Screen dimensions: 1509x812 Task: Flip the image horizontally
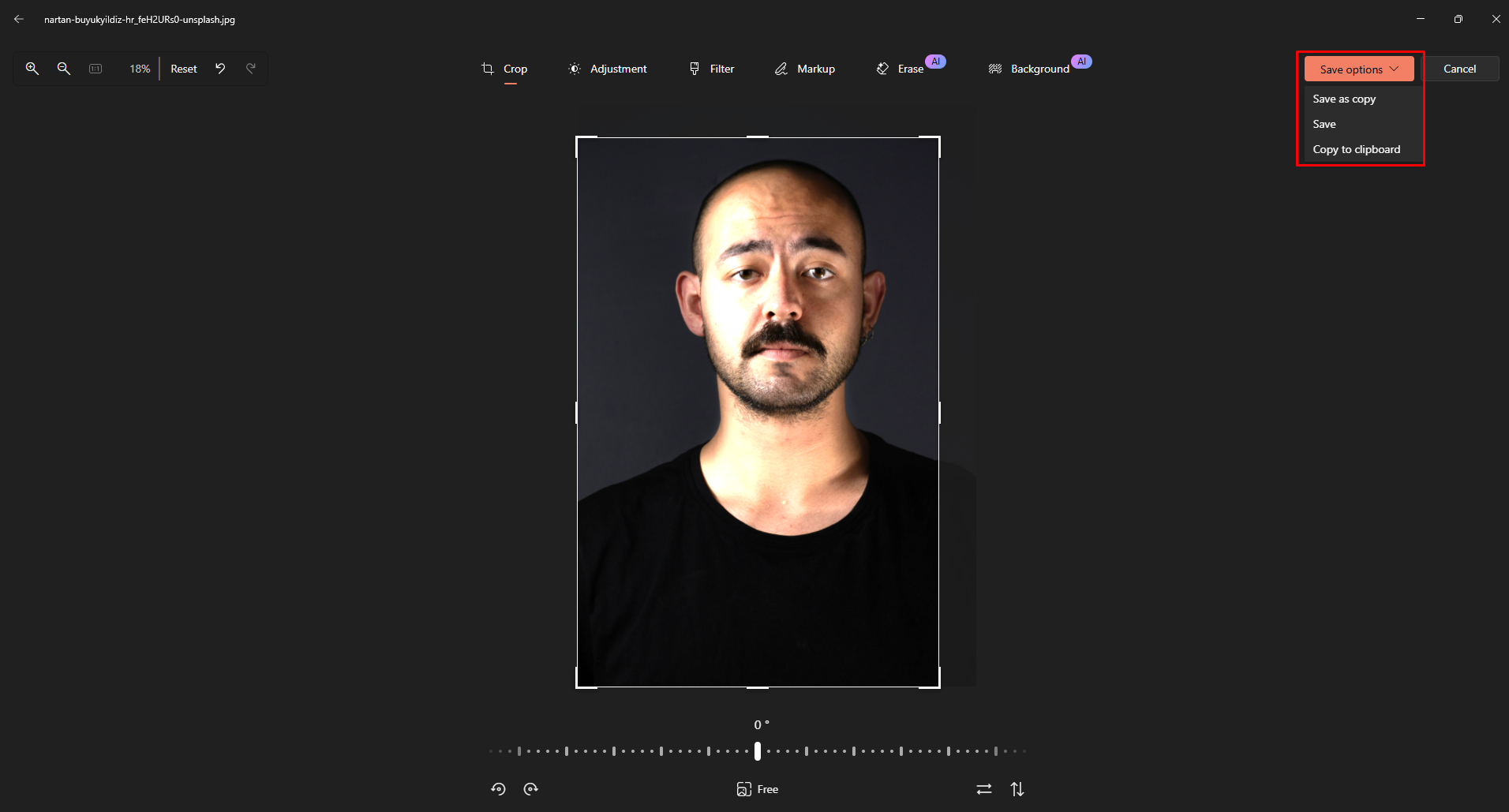(983, 788)
